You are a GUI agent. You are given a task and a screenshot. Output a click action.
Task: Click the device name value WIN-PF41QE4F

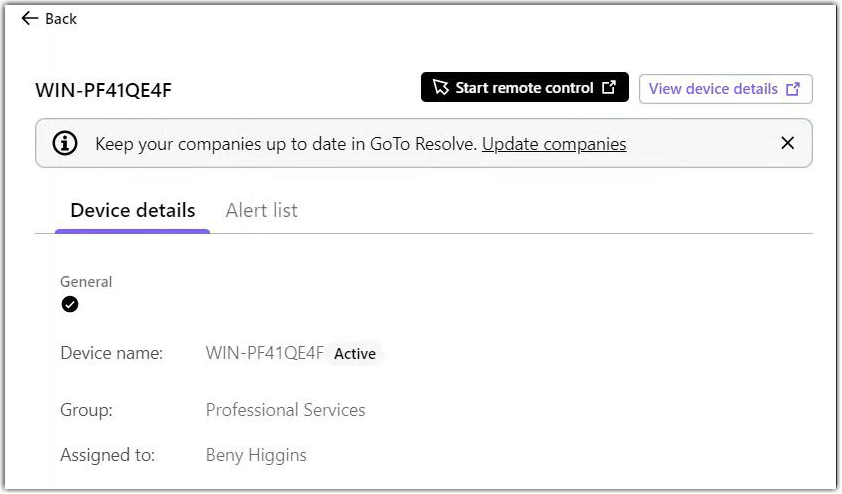pos(265,353)
